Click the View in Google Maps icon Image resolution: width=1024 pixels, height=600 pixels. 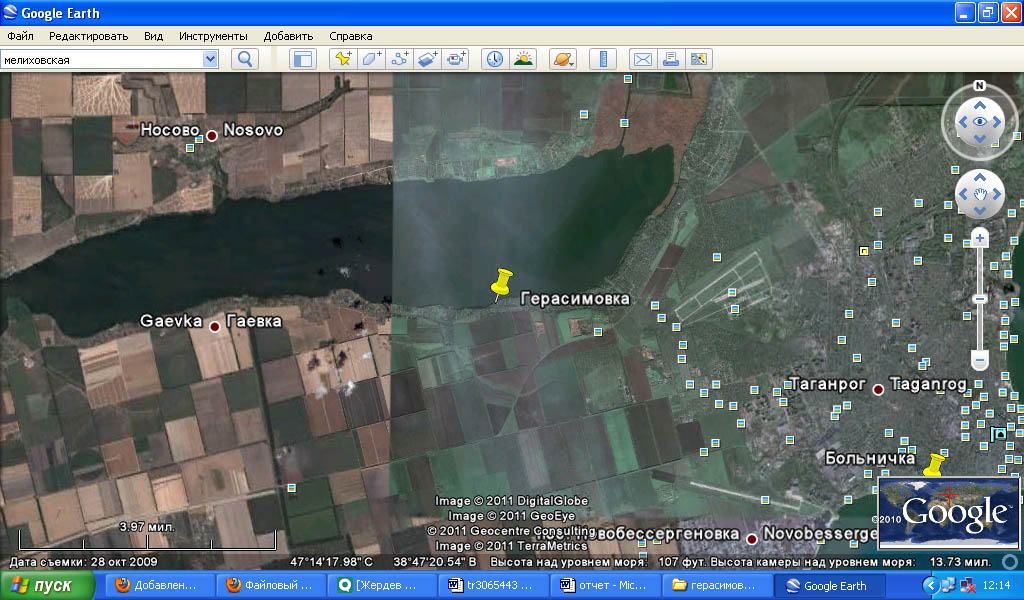point(699,59)
